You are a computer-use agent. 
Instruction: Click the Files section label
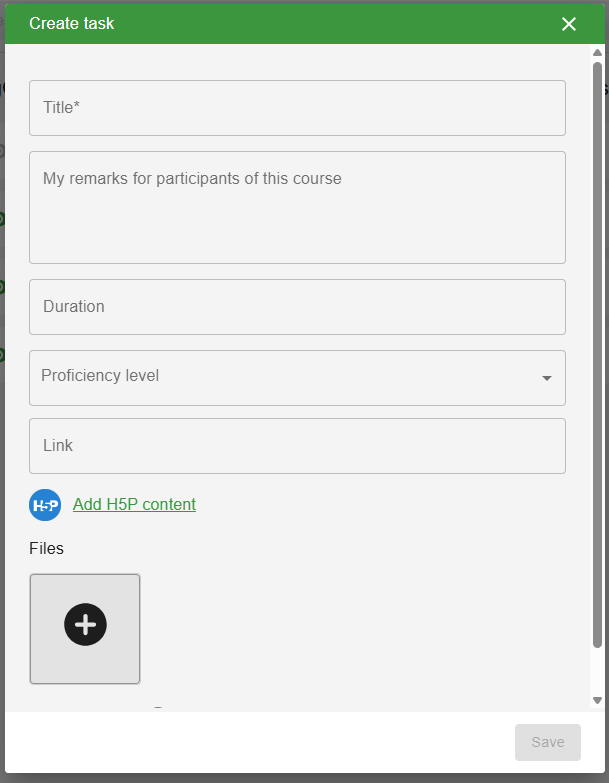click(46, 548)
